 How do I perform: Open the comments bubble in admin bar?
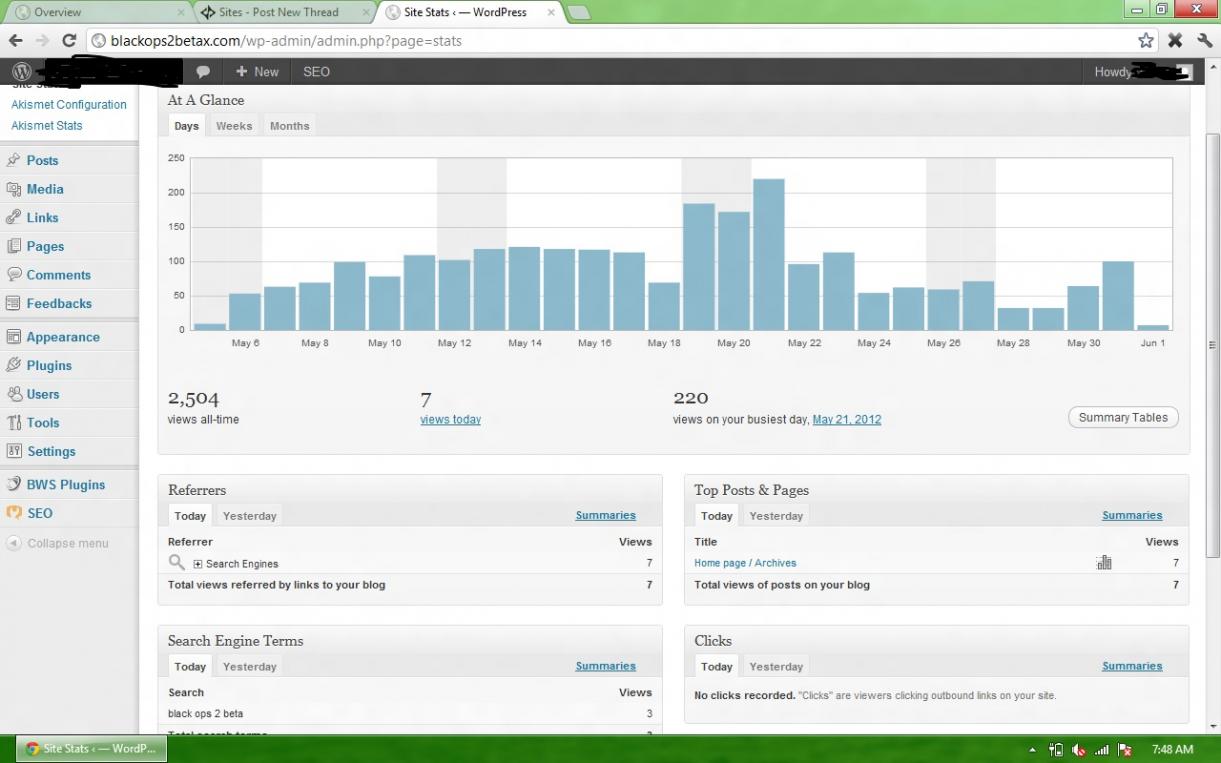pyautogui.click(x=203, y=72)
